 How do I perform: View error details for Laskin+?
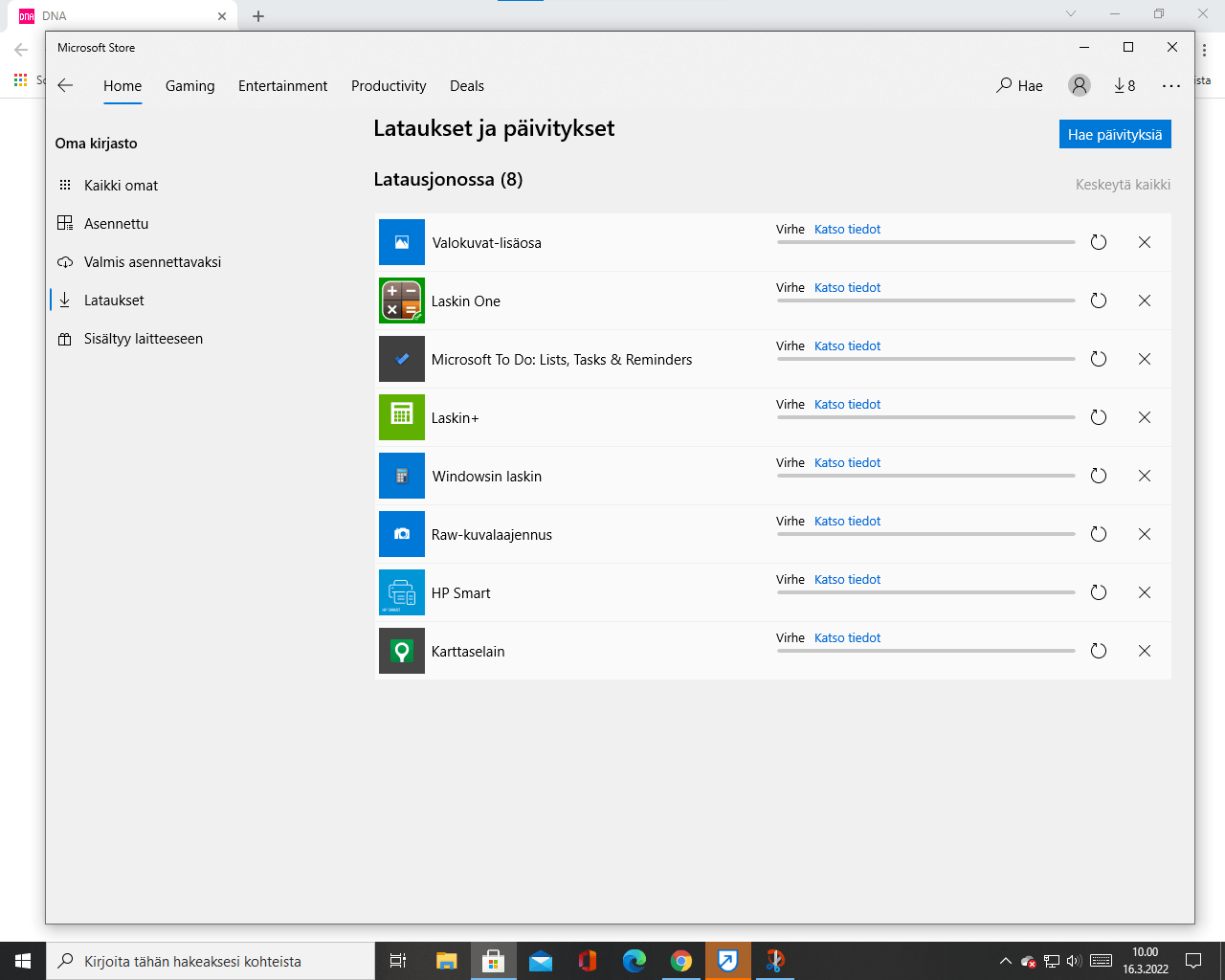(847, 404)
